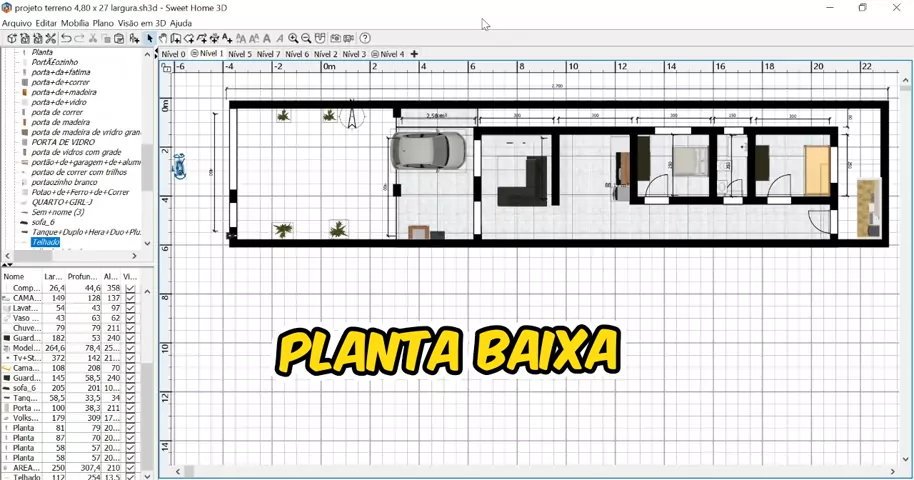Viewport: 914px width, 480px height.
Task: Toggle visibility checkbox for sofa_6 row
Action: tap(130, 388)
